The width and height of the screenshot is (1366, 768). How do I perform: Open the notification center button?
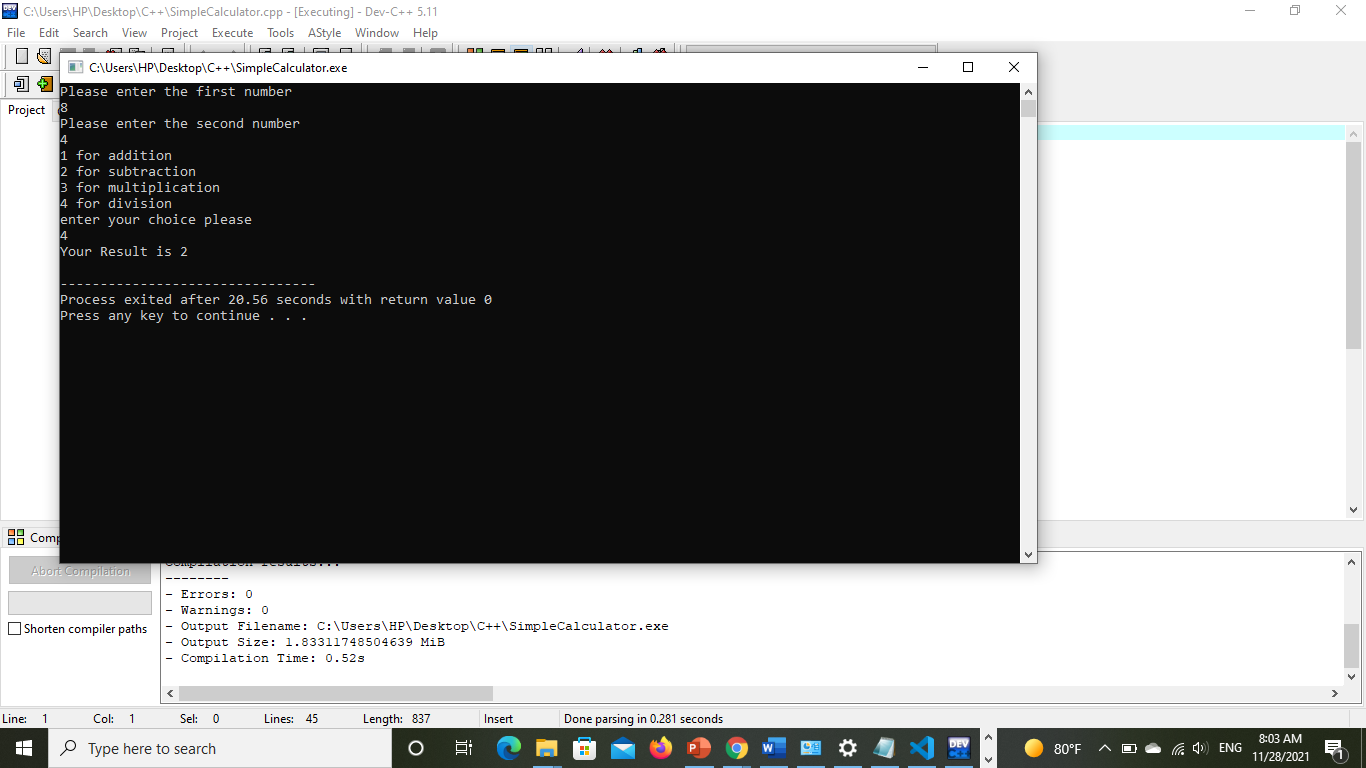coord(1338,747)
